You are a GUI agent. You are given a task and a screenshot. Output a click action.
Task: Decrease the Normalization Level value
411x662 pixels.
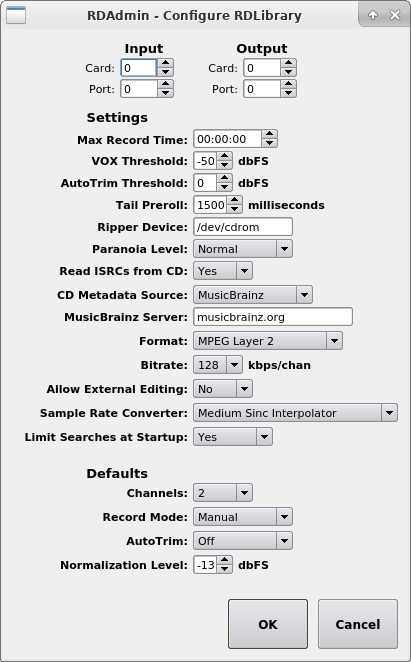[224, 569]
